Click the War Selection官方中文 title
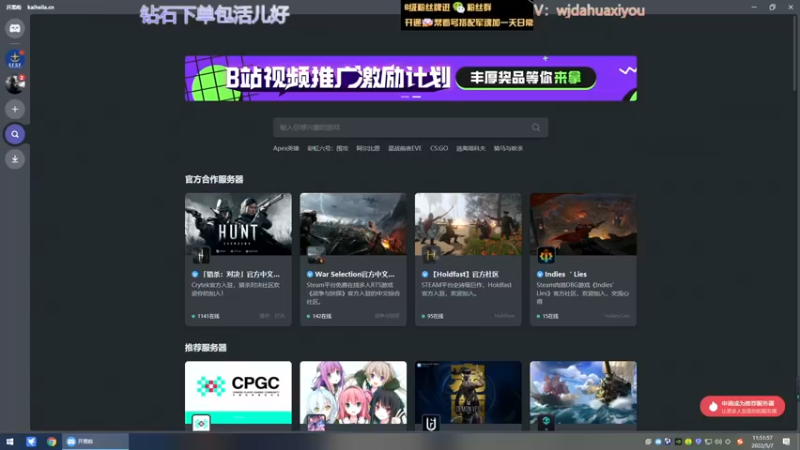Image resolution: width=800 pixels, height=450 pixels. [355, 274]
